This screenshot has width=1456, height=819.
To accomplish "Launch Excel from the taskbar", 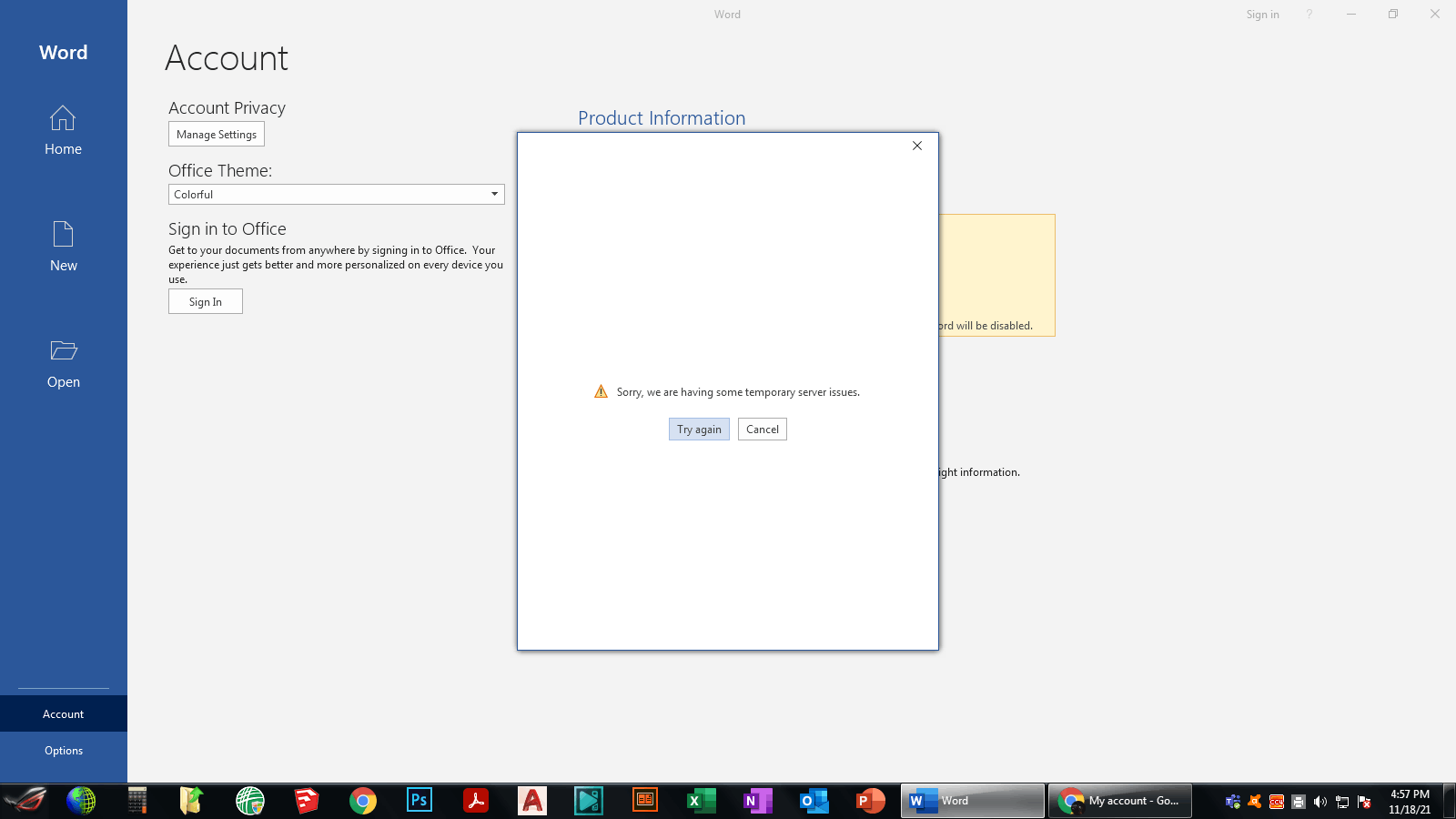I will click(702, 801).
